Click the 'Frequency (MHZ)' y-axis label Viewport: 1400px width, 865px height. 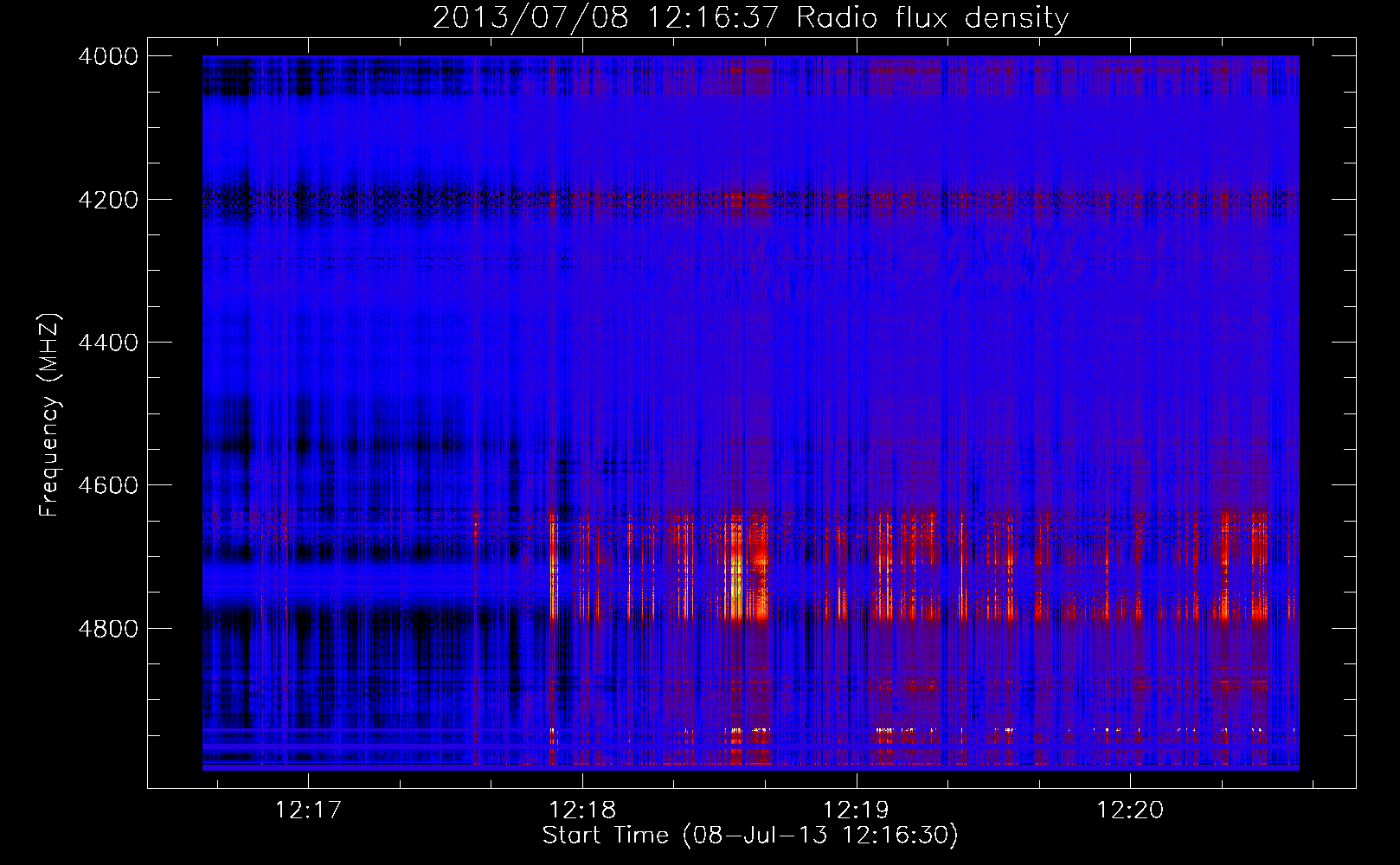point(50,416)
